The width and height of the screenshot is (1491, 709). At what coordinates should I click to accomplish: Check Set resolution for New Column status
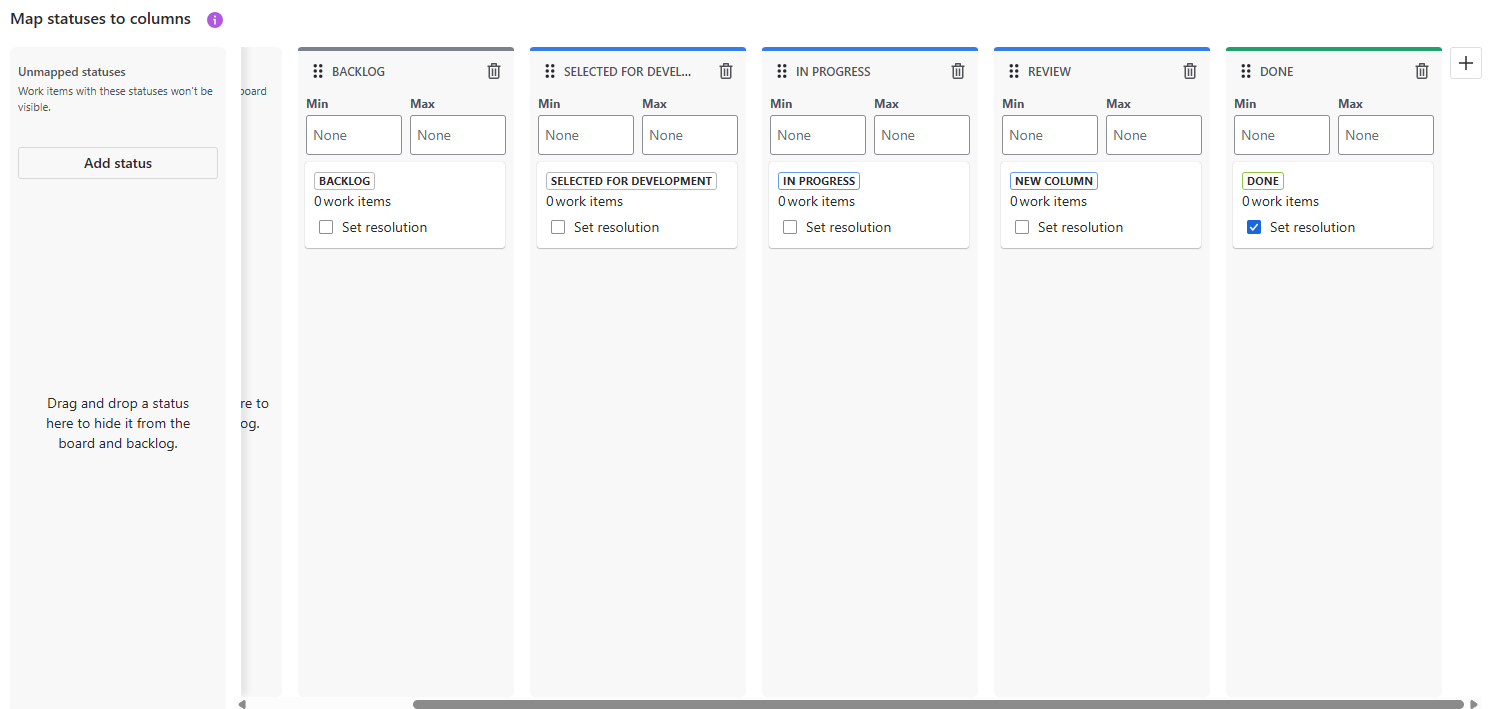click(x=1022, y=227)
